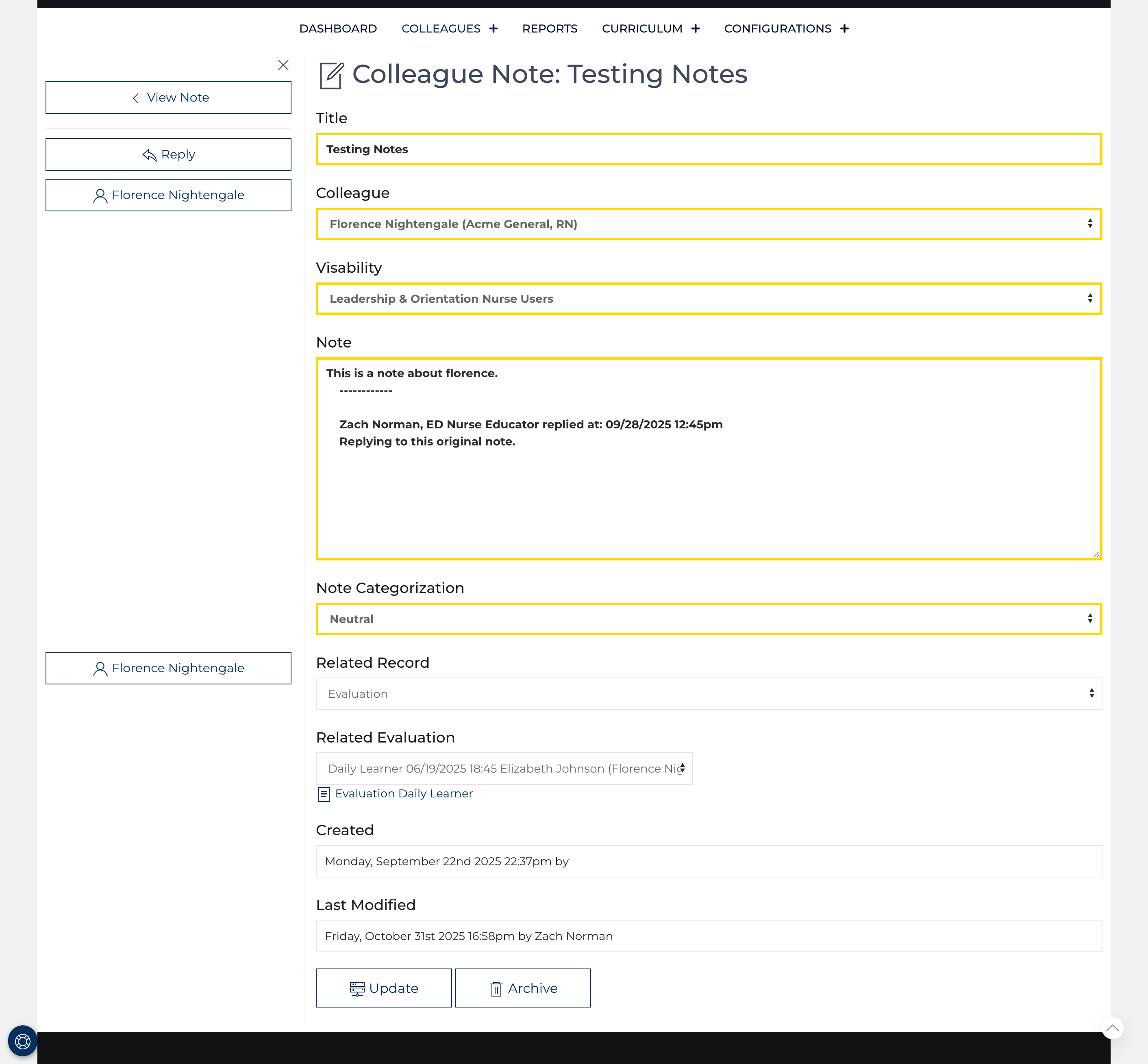
Task: Click the Update button
Action: [384, 988]
